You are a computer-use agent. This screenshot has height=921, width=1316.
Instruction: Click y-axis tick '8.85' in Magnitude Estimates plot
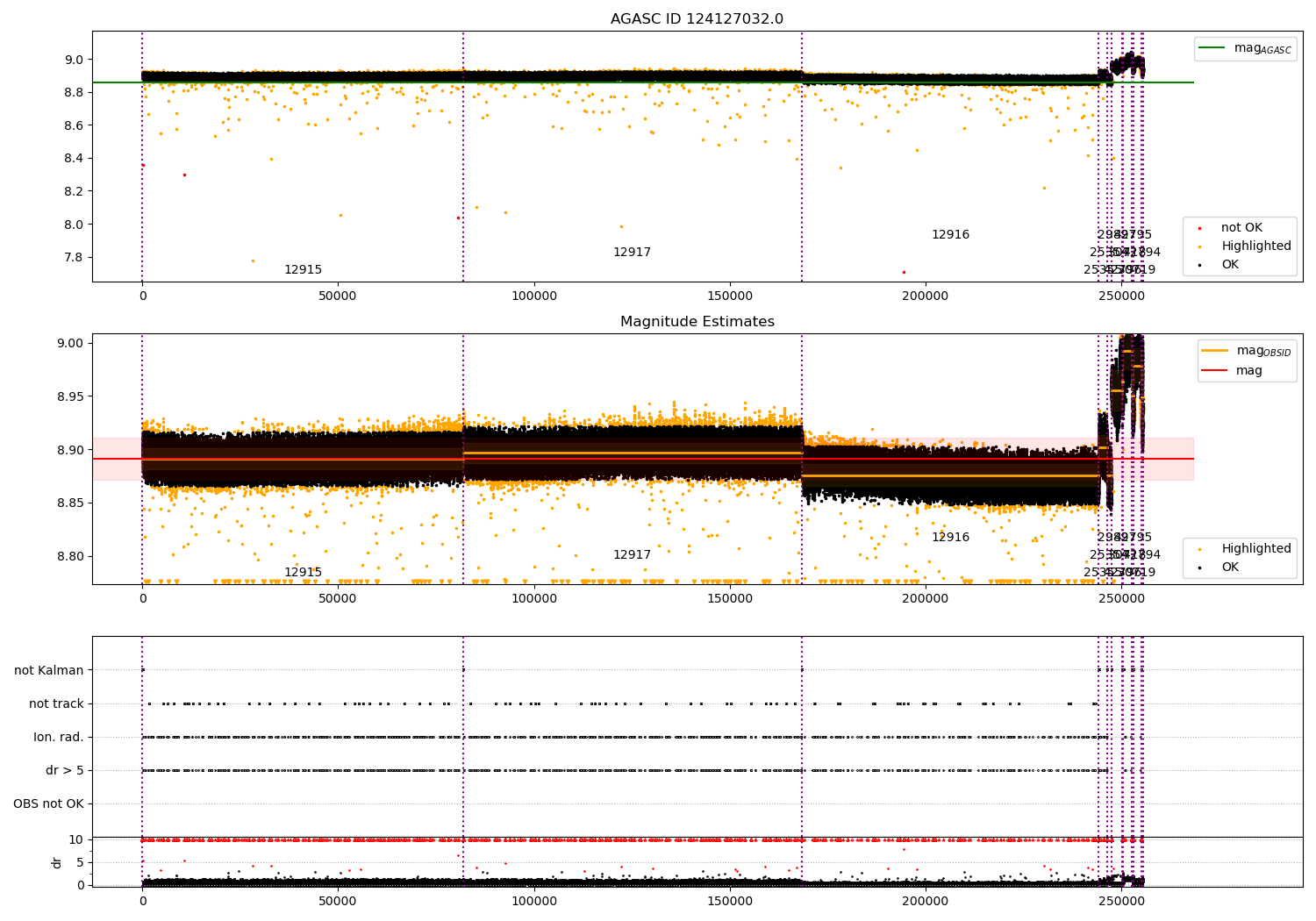70,503
